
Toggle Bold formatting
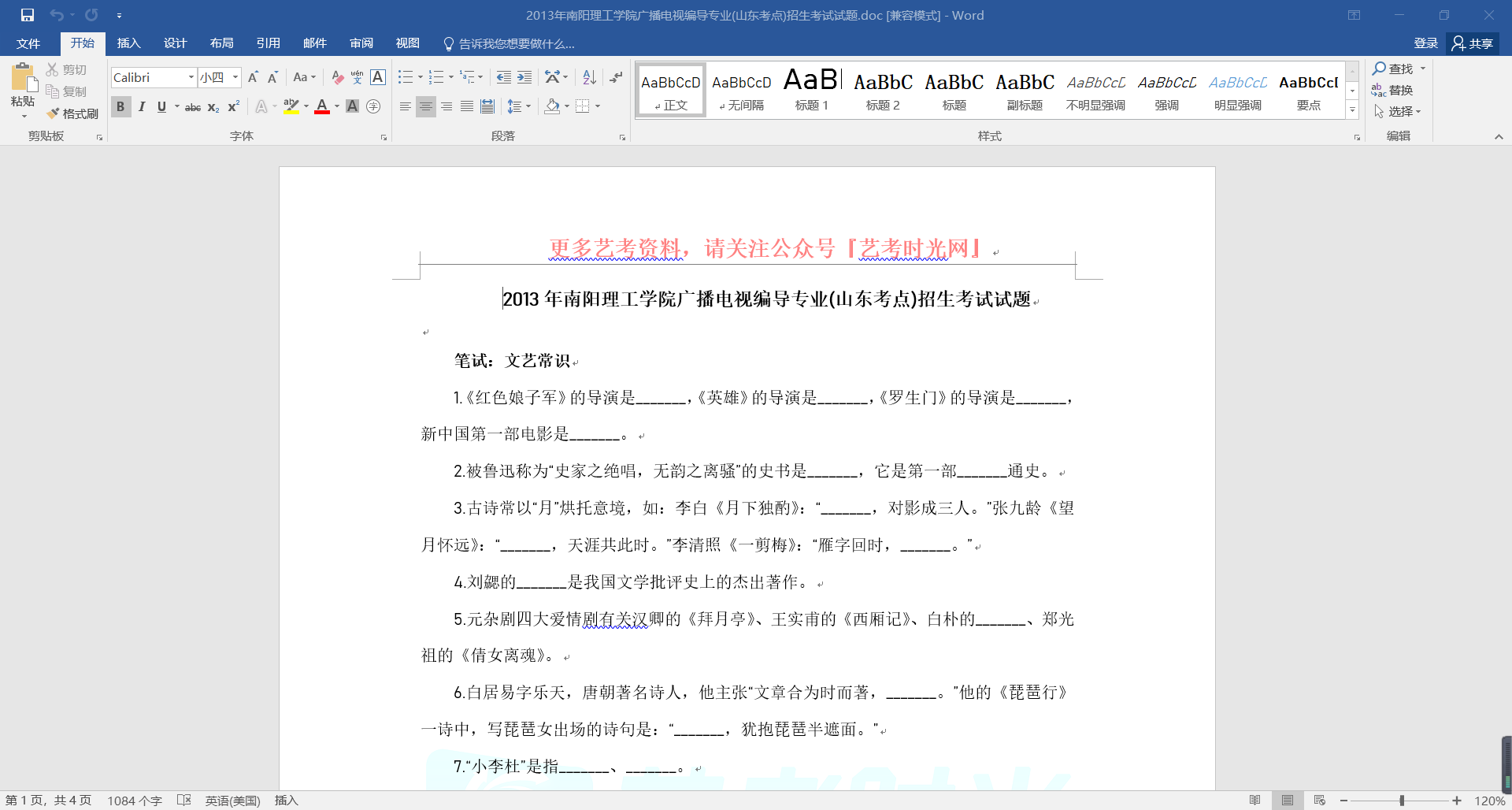(x=120, y=106)
